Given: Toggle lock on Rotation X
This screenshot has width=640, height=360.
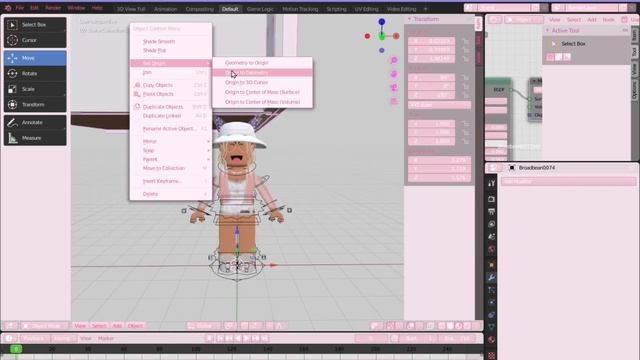Looking at the screenshot, I should click(465, 78).
